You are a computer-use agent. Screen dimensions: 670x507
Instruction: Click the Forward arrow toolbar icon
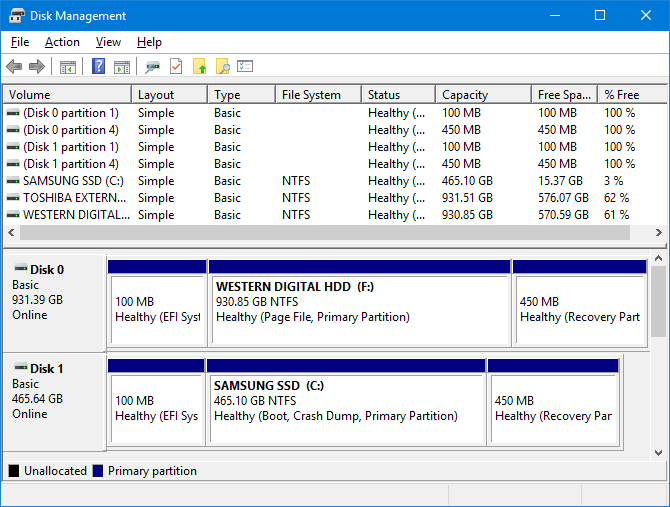(37, 67)
